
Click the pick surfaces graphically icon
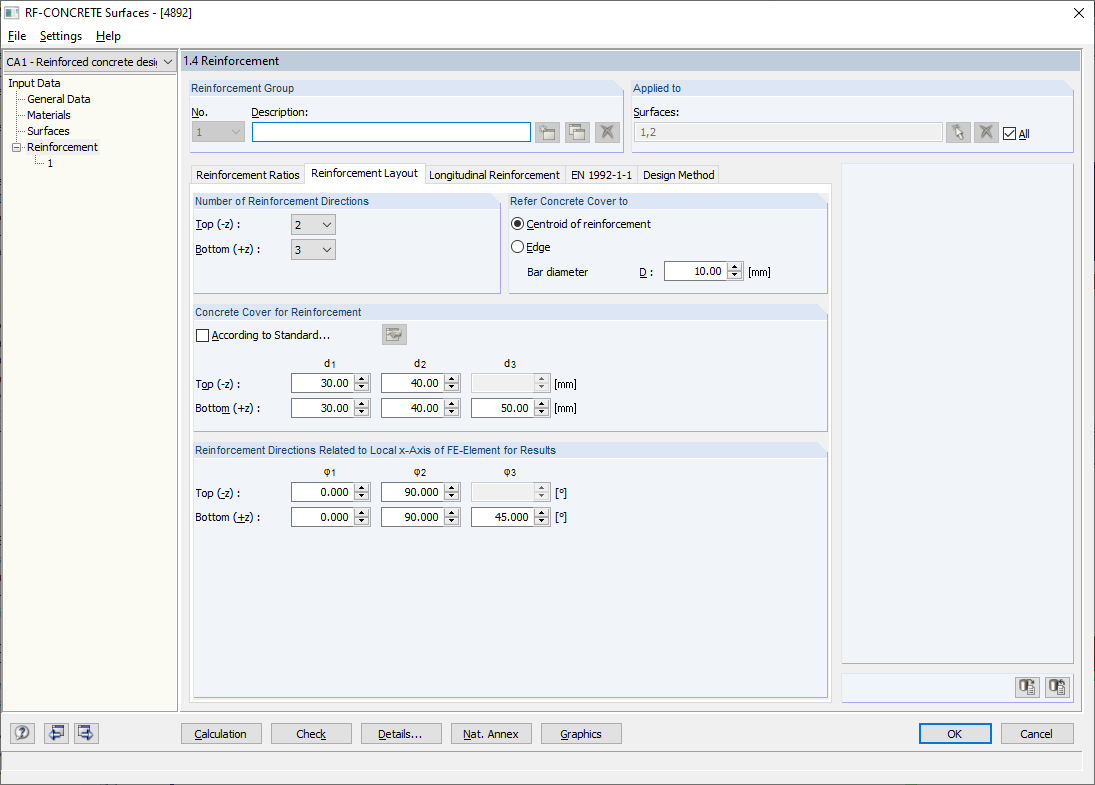coord(958,132)
